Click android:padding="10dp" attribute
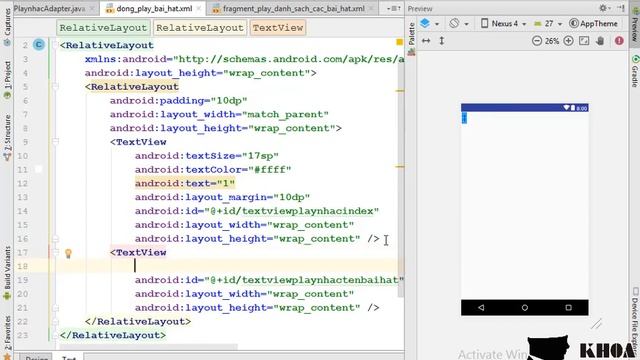Screen dimensions: 640x360 point(178,100)
